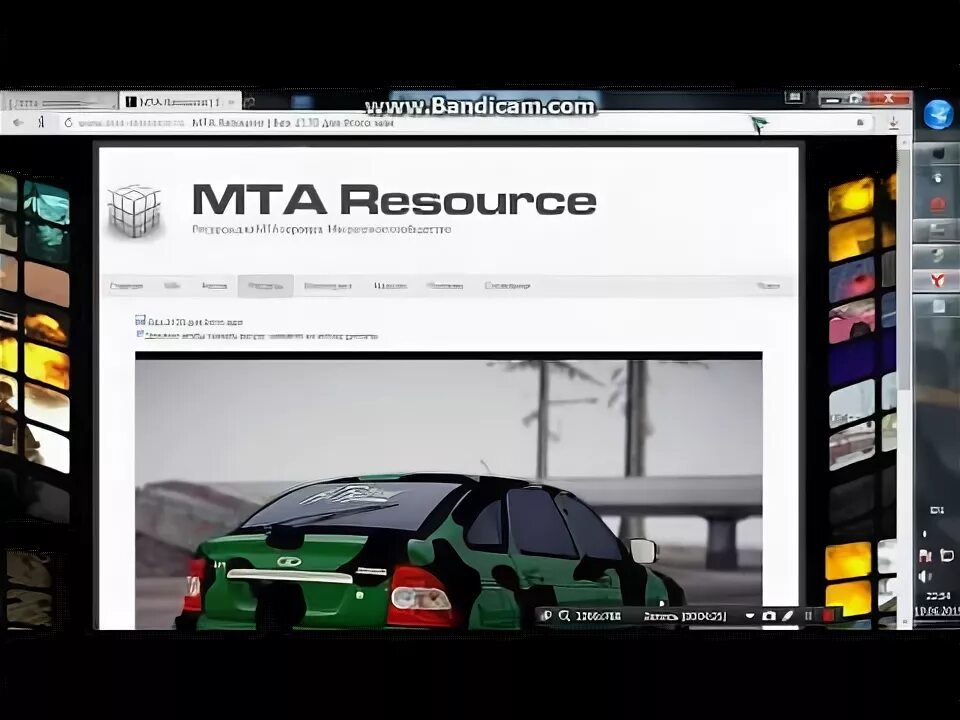The height and width of the screenshot is (720, 960).
Task: Click the first item in the site navigation bar
Action: pos(126,286)
